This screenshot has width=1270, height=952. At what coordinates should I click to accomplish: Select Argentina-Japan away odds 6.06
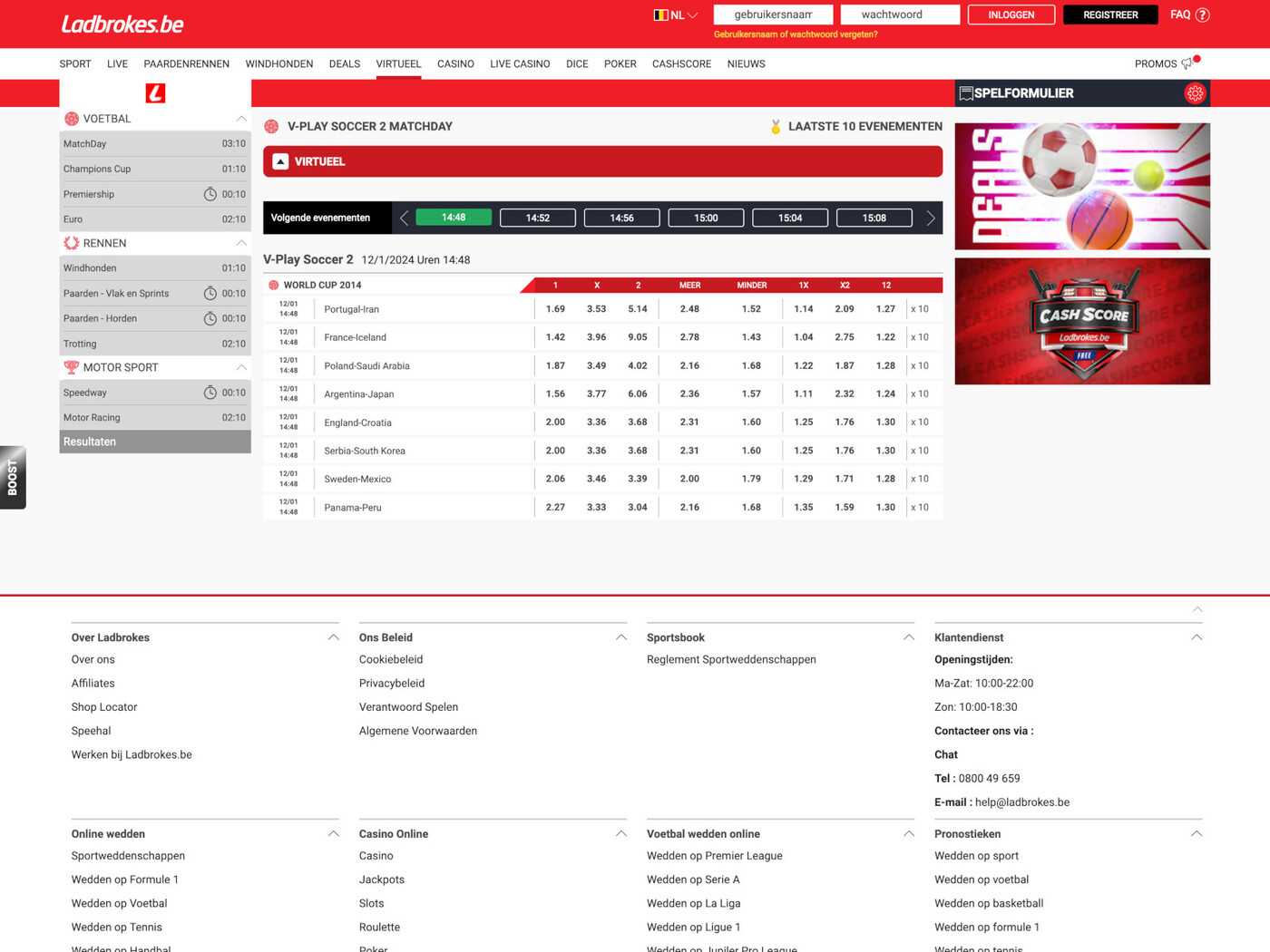pyautogui.click(x=638, y=394)
